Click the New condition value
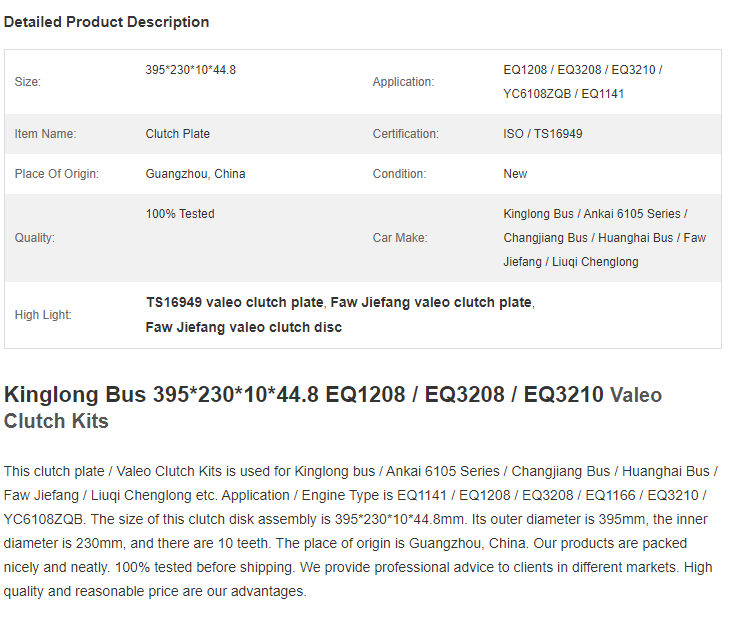 coord(515,174)
